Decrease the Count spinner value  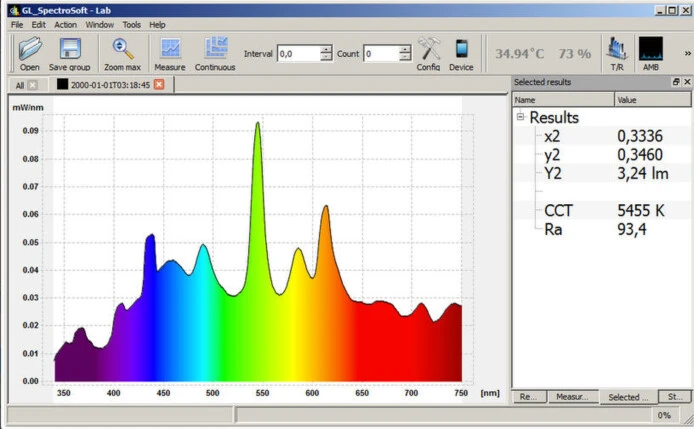tap(404, 58)
